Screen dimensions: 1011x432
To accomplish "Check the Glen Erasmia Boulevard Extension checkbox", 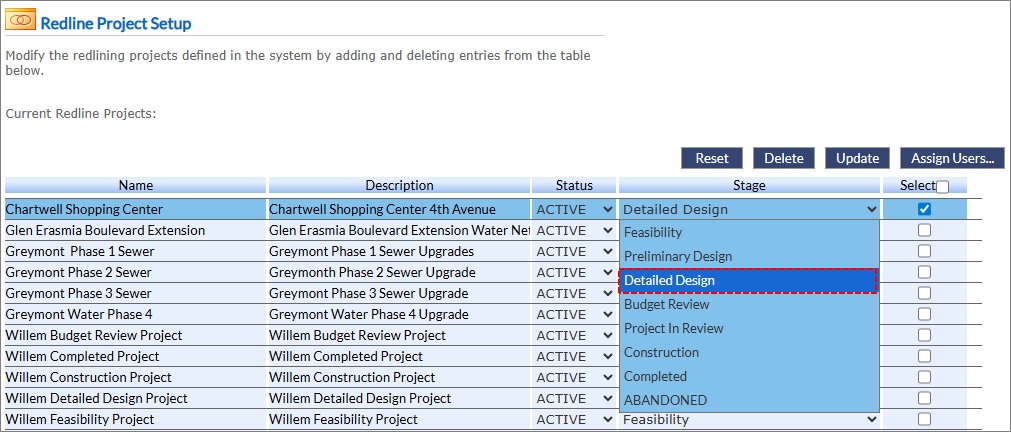I will pyautogui.click(x=924, y=230).
